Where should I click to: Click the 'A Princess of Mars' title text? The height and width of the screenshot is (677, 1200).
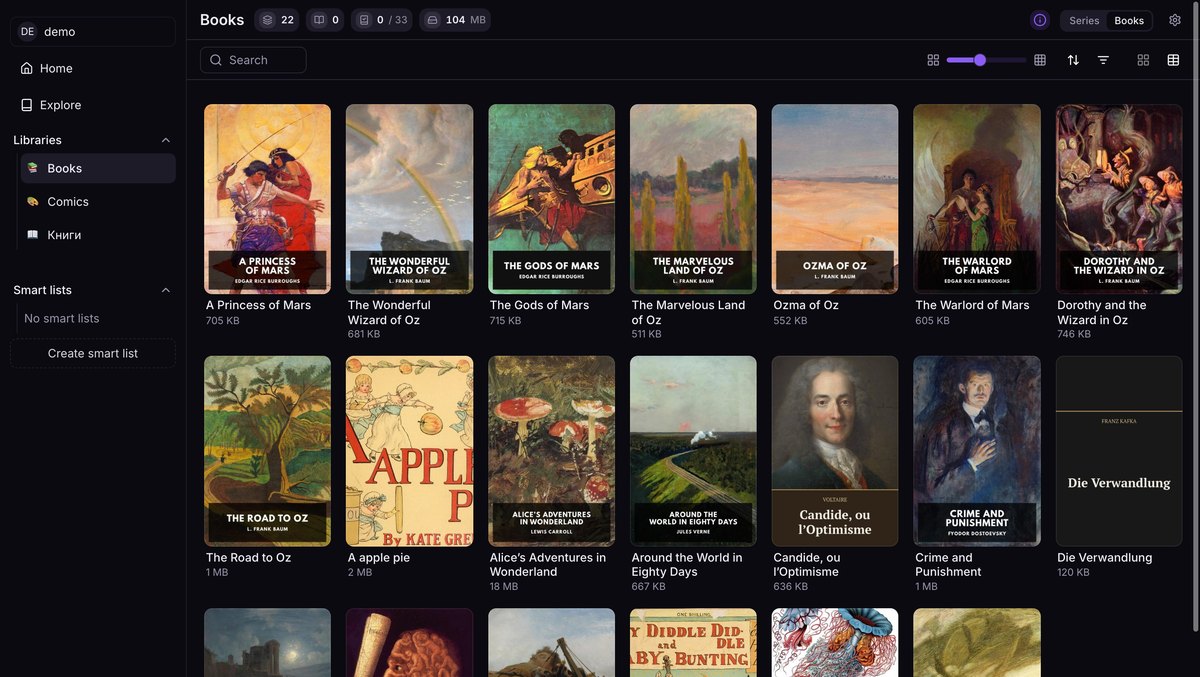pyautogui.click(x=258, y=305)
